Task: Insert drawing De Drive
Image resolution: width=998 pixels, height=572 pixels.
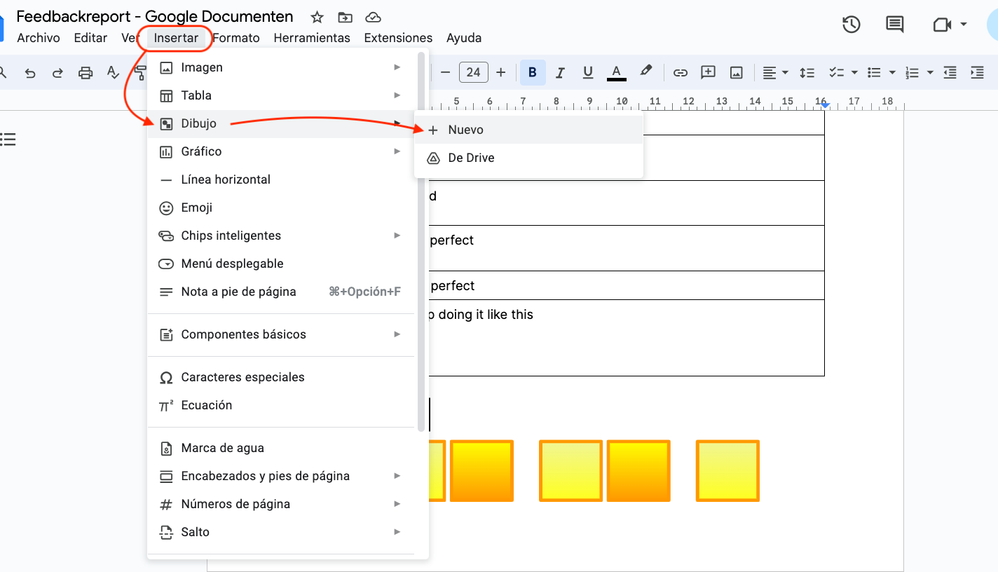Action: click(528, 158)
